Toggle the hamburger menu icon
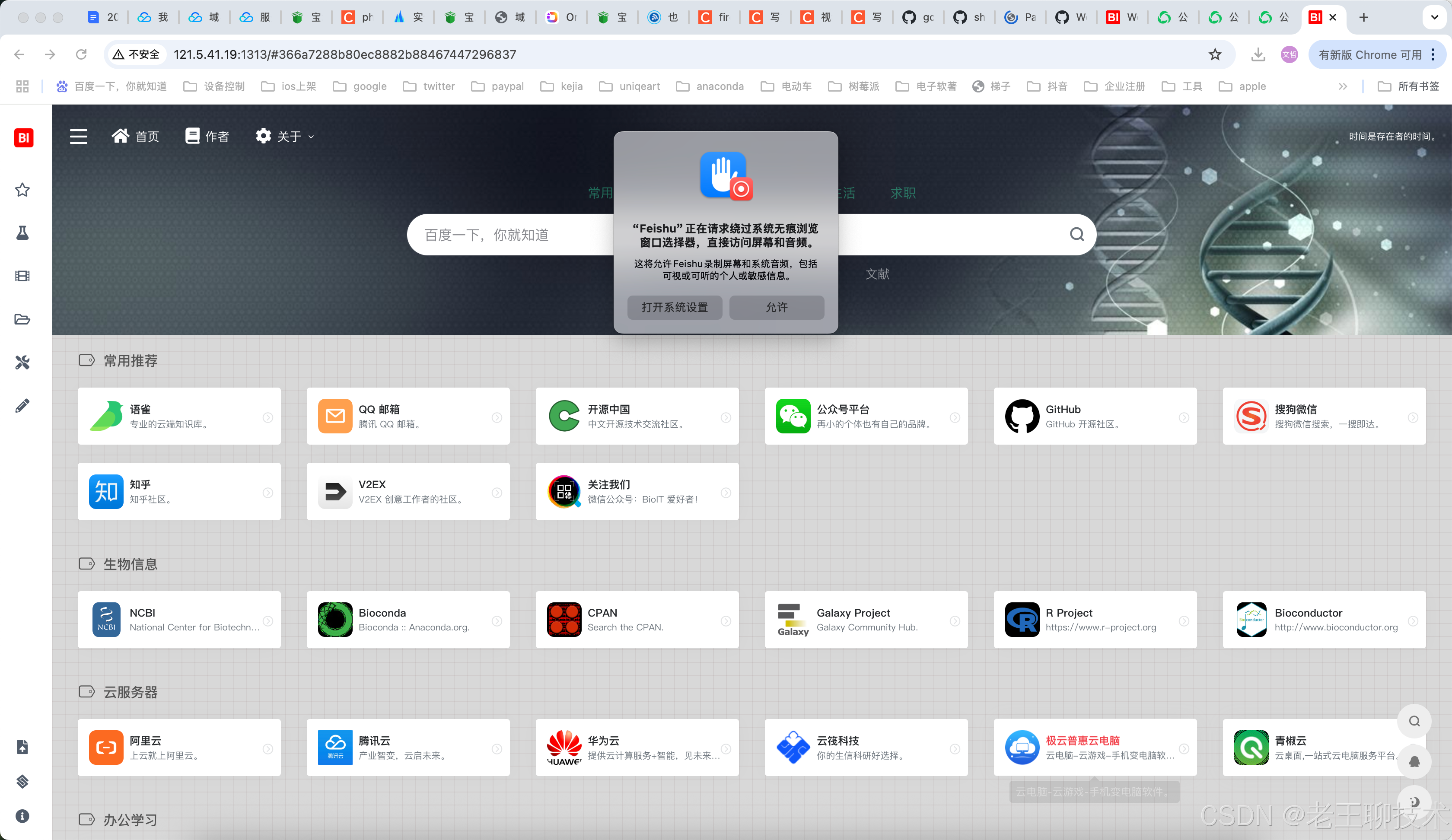The height and width of the screenshot is (840, 1452). (x=78, y=137)
